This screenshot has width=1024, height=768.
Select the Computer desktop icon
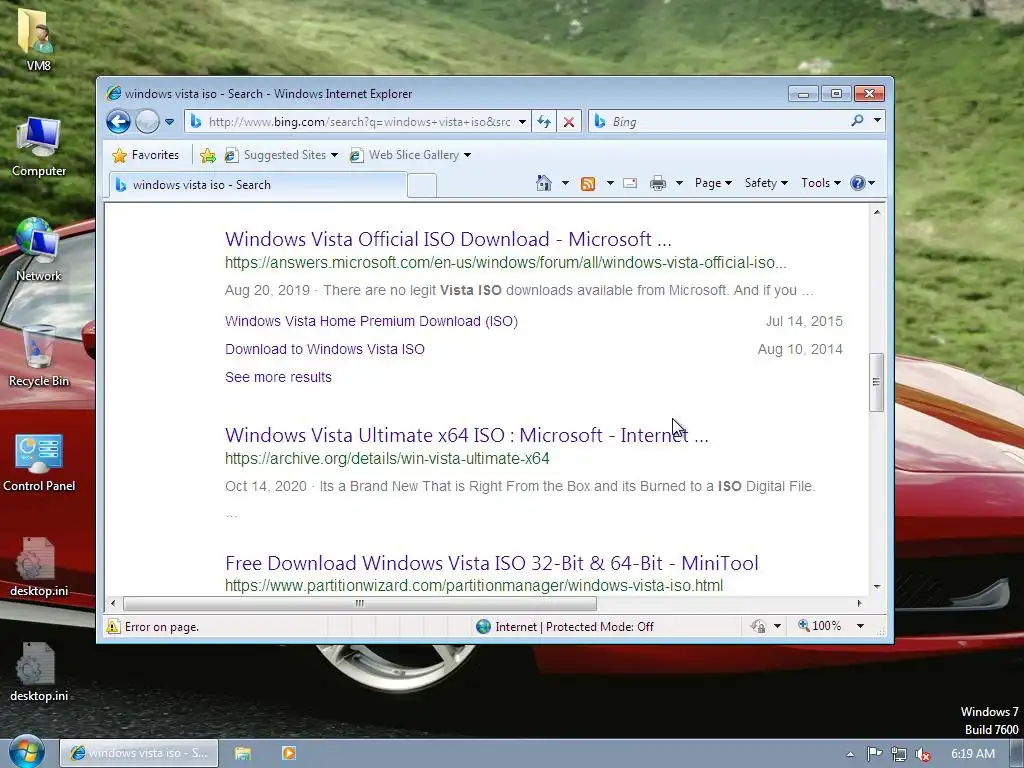(x=39, y=146)
